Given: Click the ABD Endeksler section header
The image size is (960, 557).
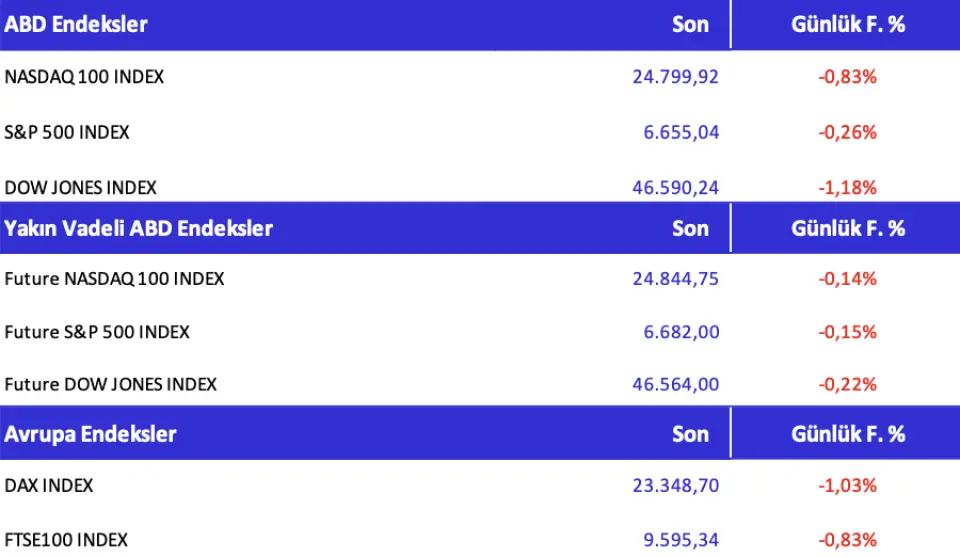Looking at the screenshot, I should (x=76, y=25).
